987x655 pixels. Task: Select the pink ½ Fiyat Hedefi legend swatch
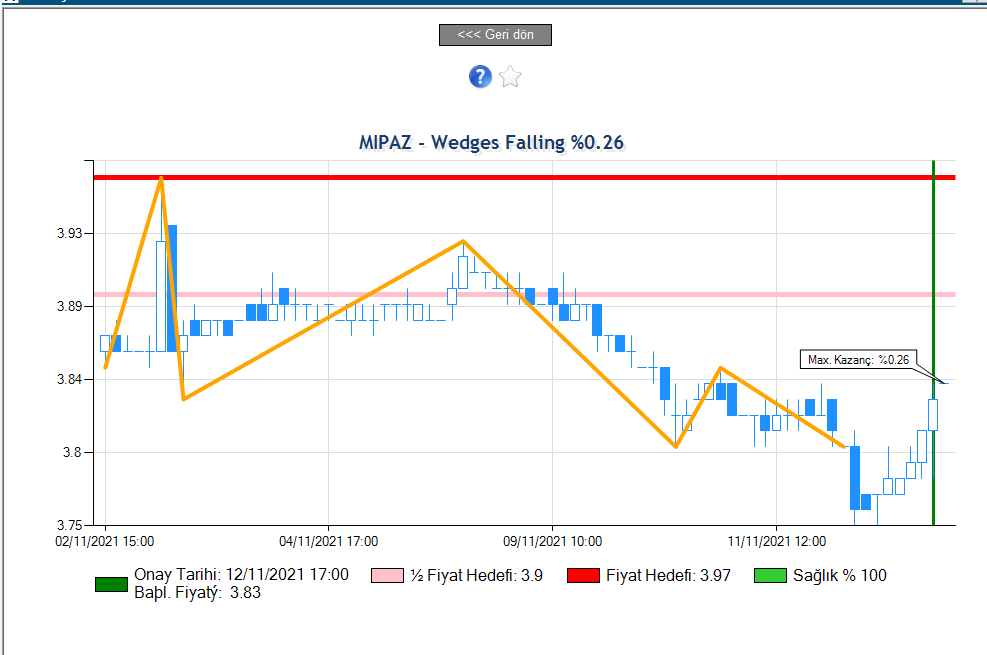[387, 575]
